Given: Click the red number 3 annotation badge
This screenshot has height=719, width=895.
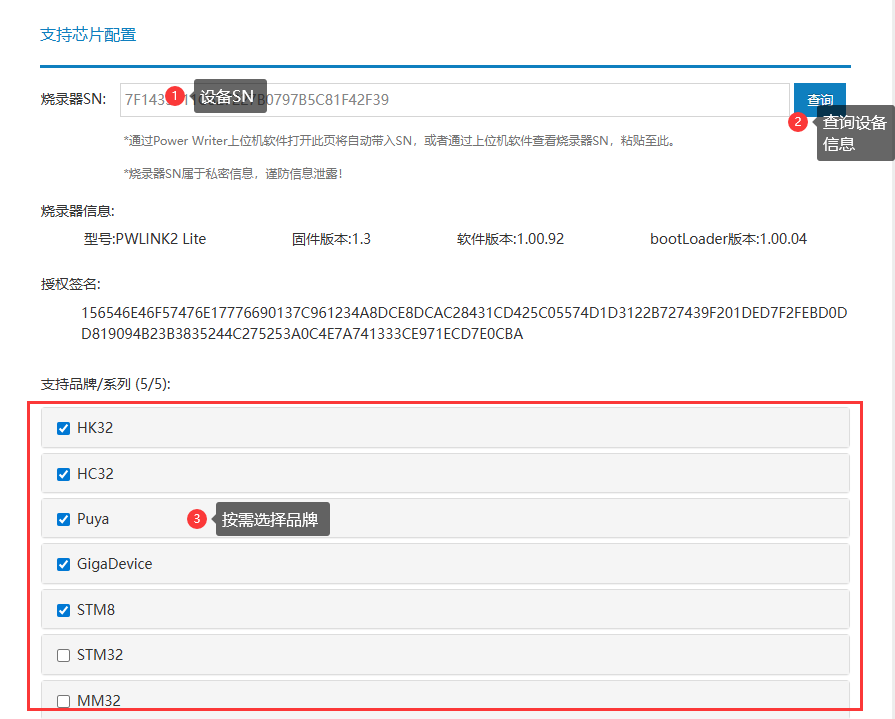Looking at the screenshot, I should pyautogui.click(x=198, y=519).
